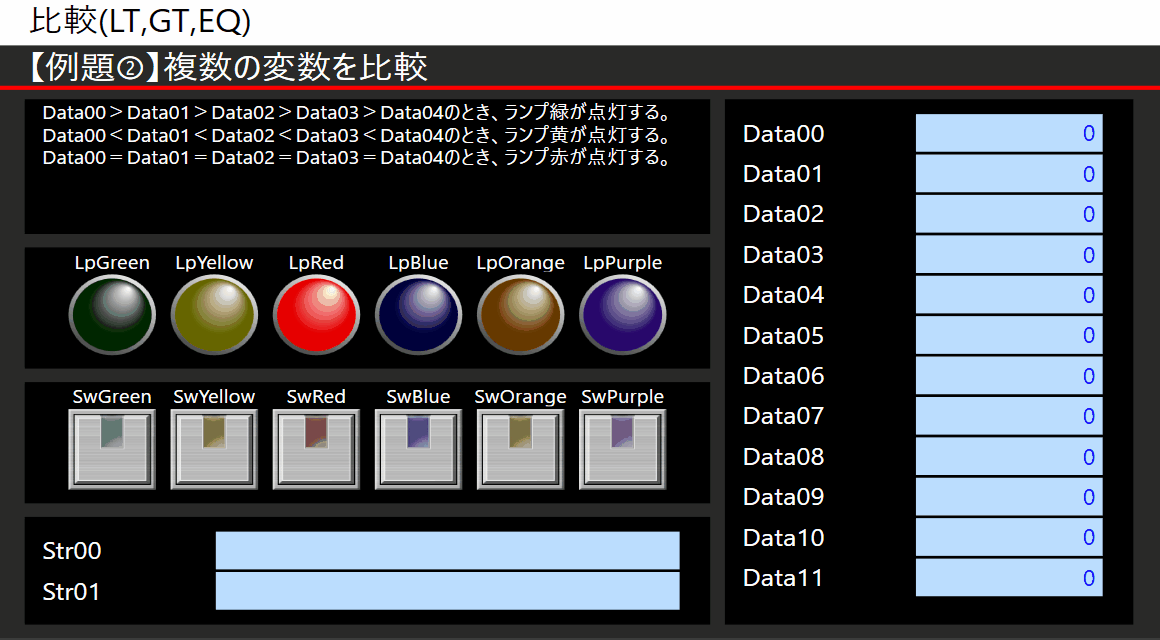The height and width of the screenshot is (640, 1160).
Task: Click the description line about ランプ黄
Action: (x=357, y=135)
